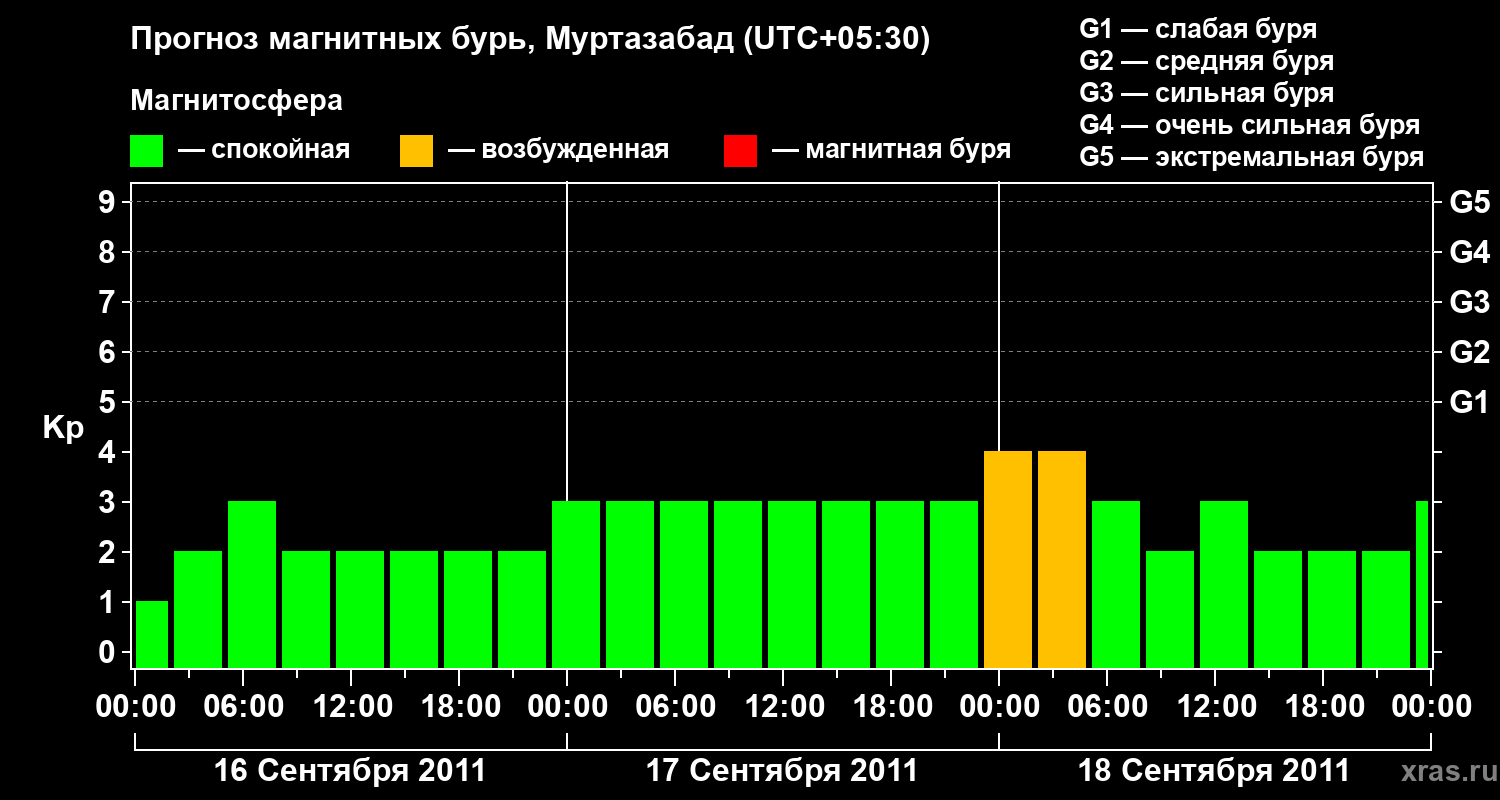
Task: Click the second orange Kp 4 bar on 18 September
Action: [1062, 559]
